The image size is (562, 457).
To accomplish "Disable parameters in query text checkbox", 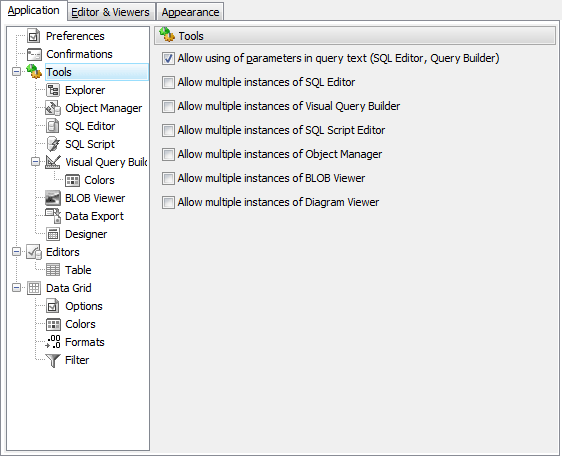I will point(168,58).
